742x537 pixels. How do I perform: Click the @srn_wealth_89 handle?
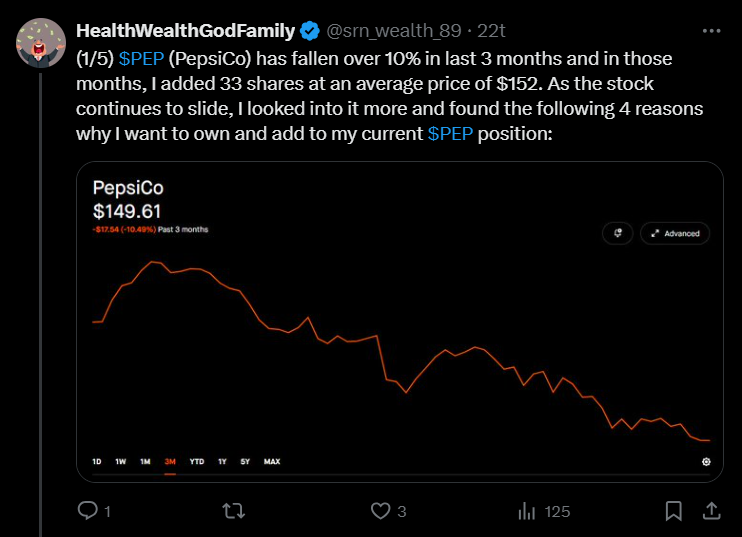pyautogui.click(x=394, y=31)
